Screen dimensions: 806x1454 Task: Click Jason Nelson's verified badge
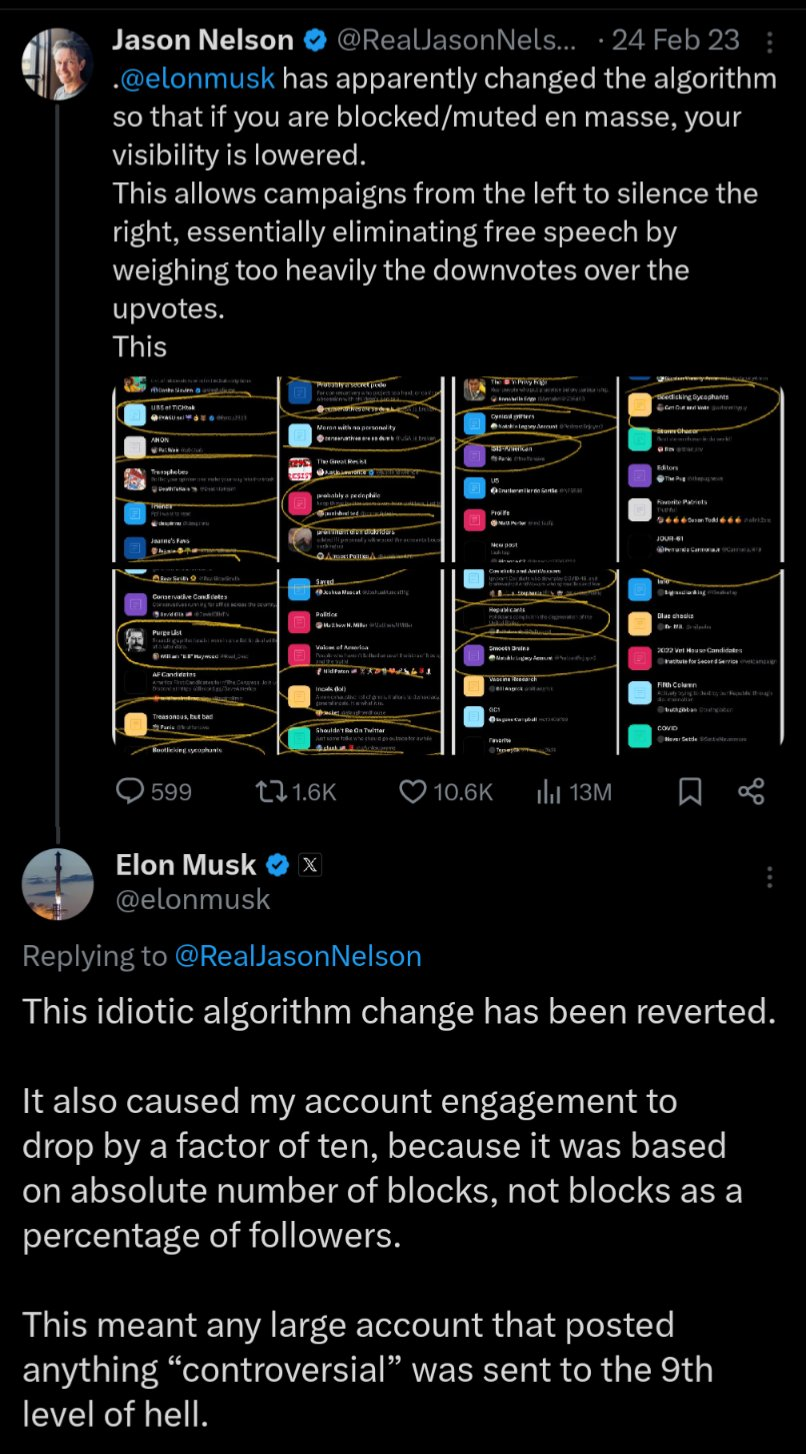click(x=315, y=41)
